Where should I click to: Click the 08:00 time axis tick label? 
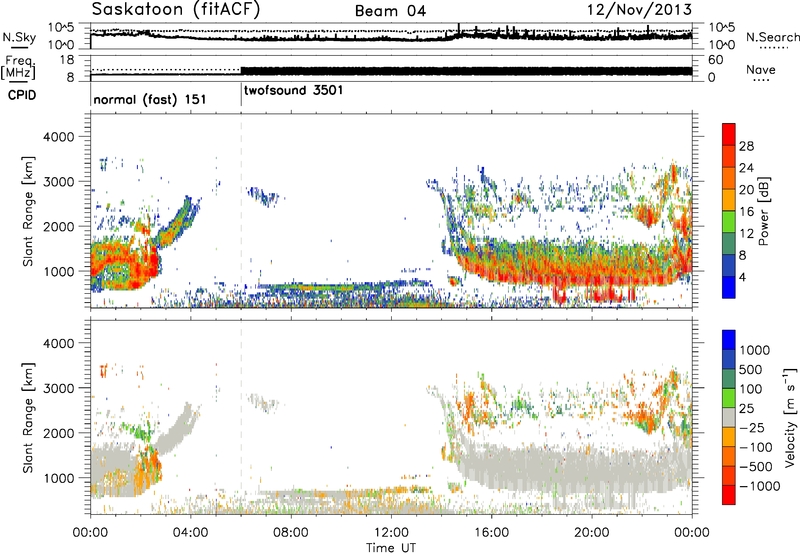pyautogui.click(x=291, y=533)
